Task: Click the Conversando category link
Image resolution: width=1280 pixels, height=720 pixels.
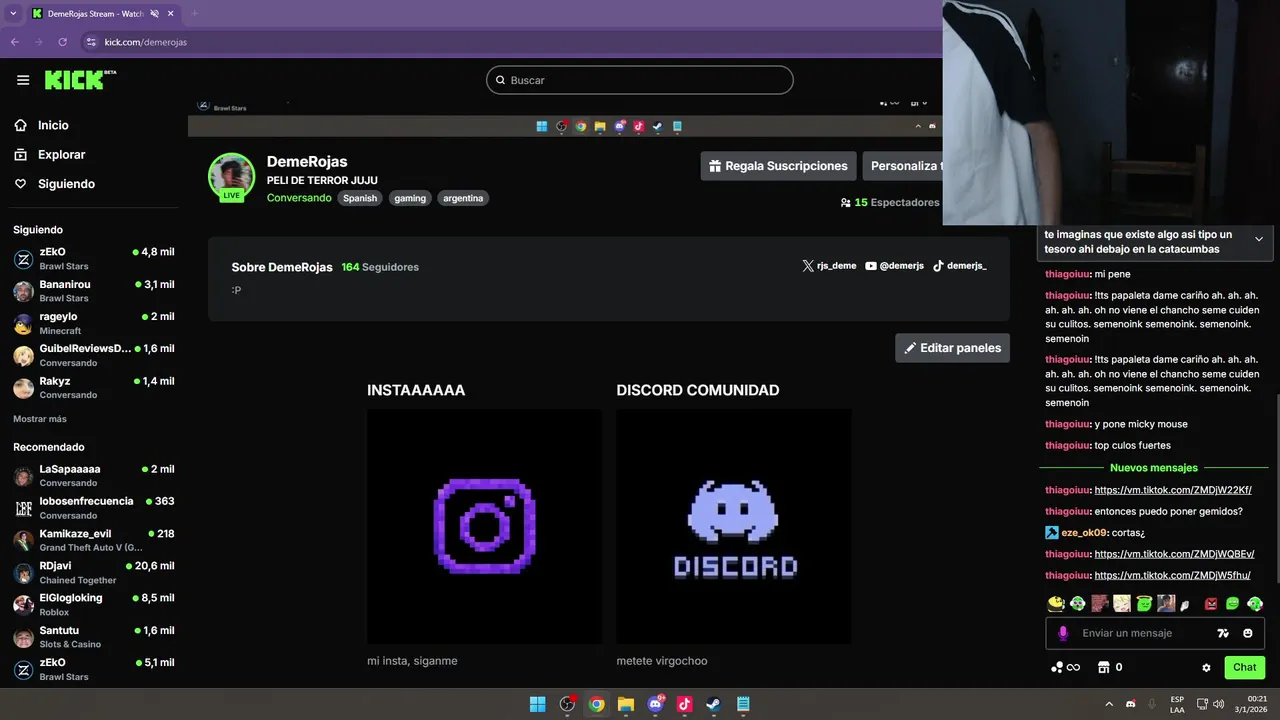Action: (x=299, y=198)
